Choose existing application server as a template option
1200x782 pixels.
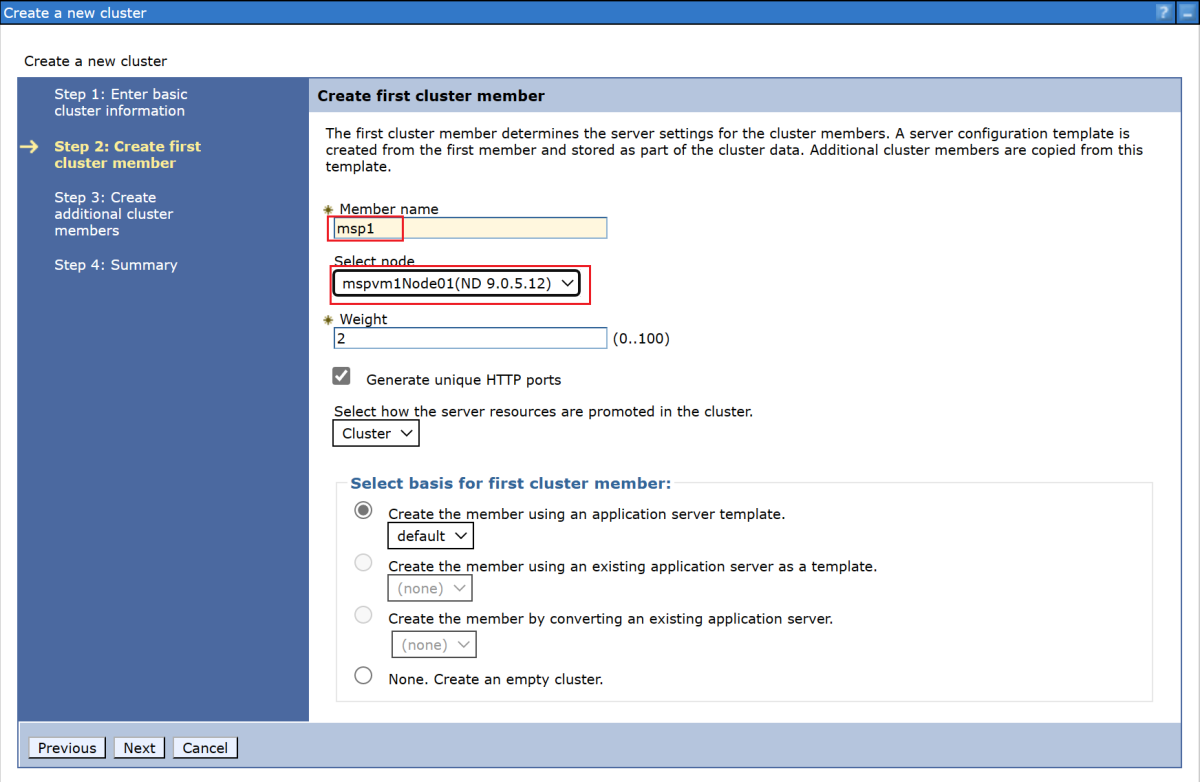point(363,562)
